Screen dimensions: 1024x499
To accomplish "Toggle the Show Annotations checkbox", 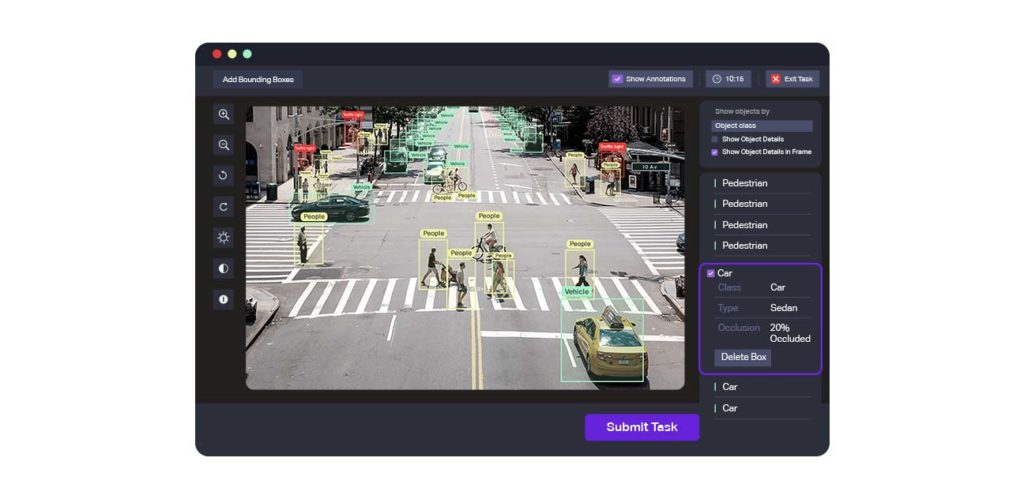I will pos(617,79).
